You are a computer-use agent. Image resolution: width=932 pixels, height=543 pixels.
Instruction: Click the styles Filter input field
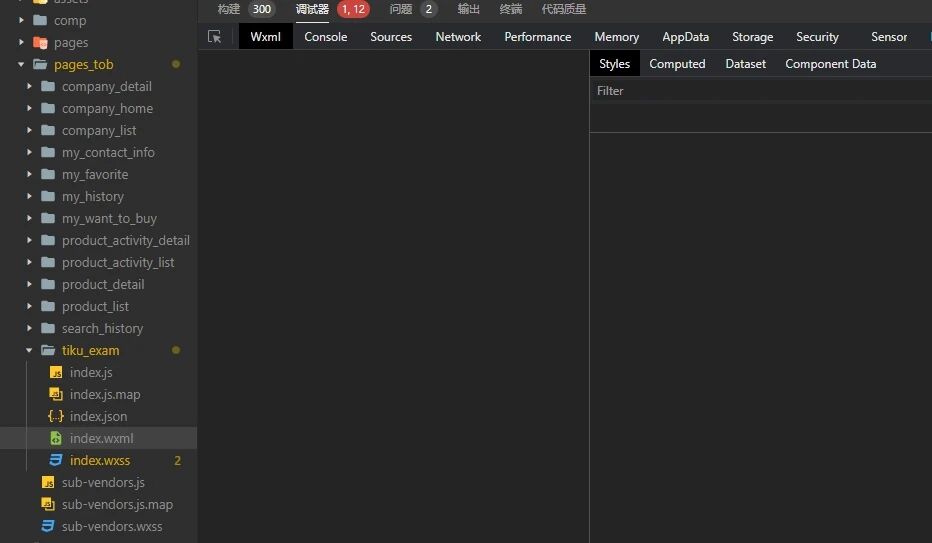pyautogui.click(x=761, y=91)
